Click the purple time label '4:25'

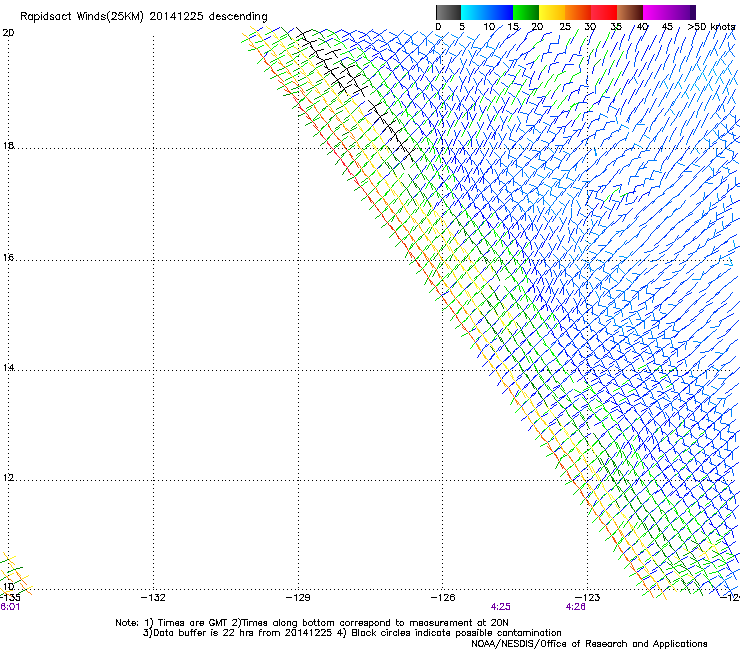(500, 607)
